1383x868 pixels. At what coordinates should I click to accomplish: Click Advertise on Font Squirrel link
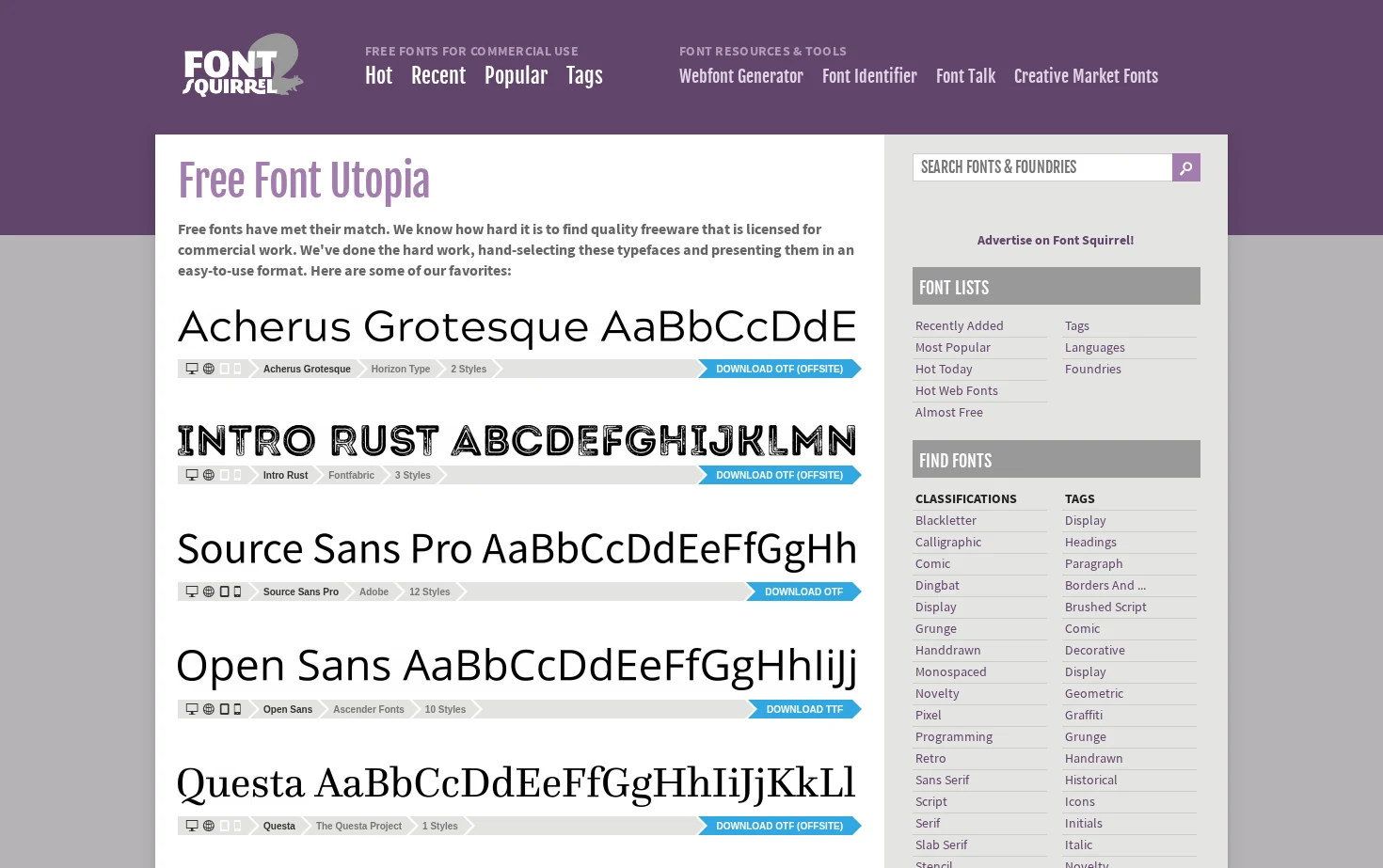[1056, 240]
